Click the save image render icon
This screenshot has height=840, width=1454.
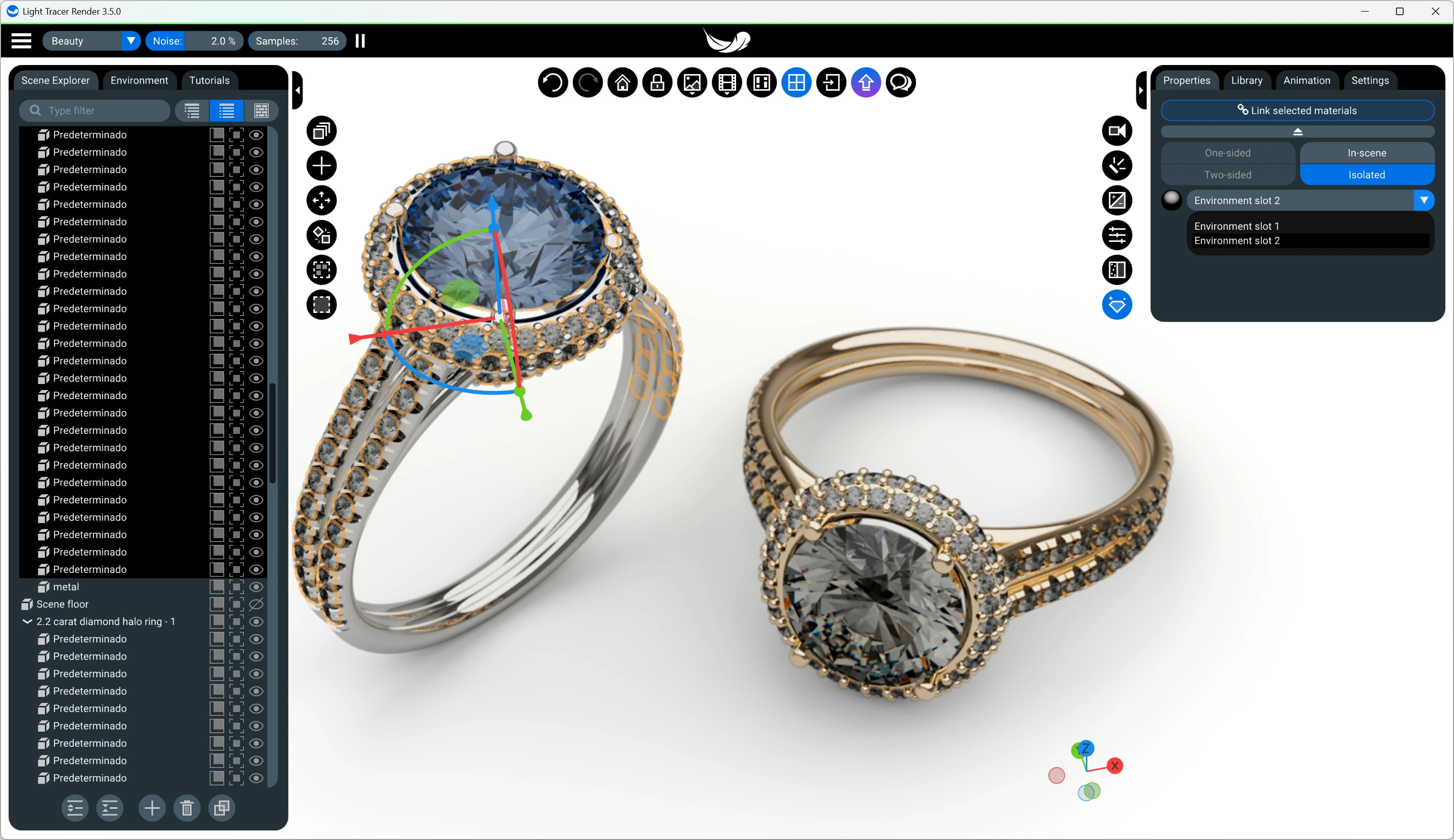pyautogui.click(x=692, y=83)
